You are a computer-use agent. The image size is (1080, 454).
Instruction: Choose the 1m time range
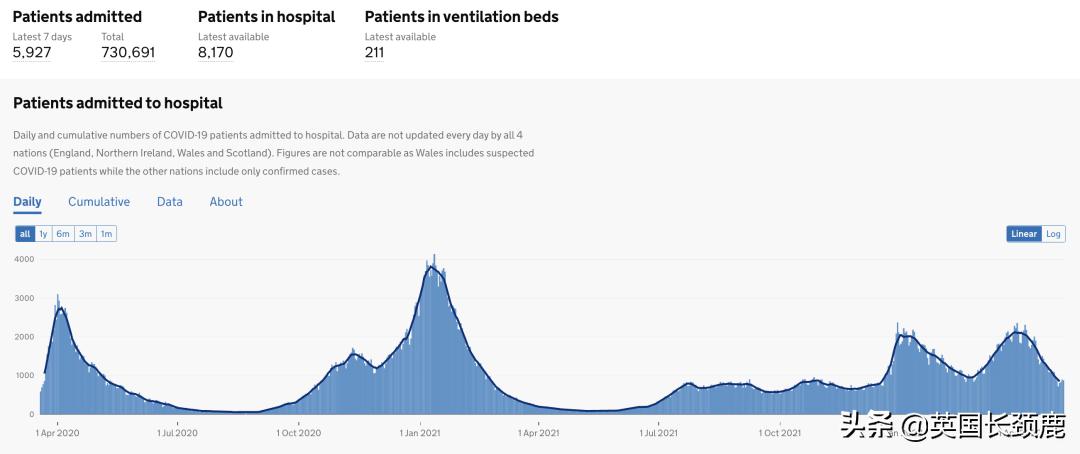[106, 234]
